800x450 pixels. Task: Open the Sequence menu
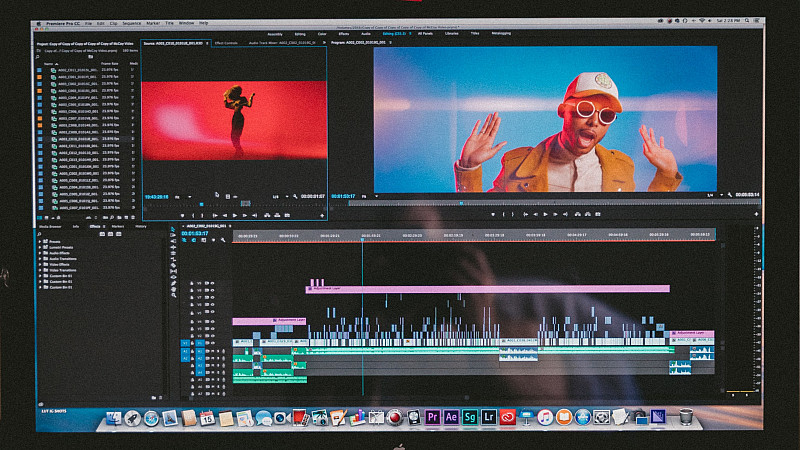(x=132, y=23)
